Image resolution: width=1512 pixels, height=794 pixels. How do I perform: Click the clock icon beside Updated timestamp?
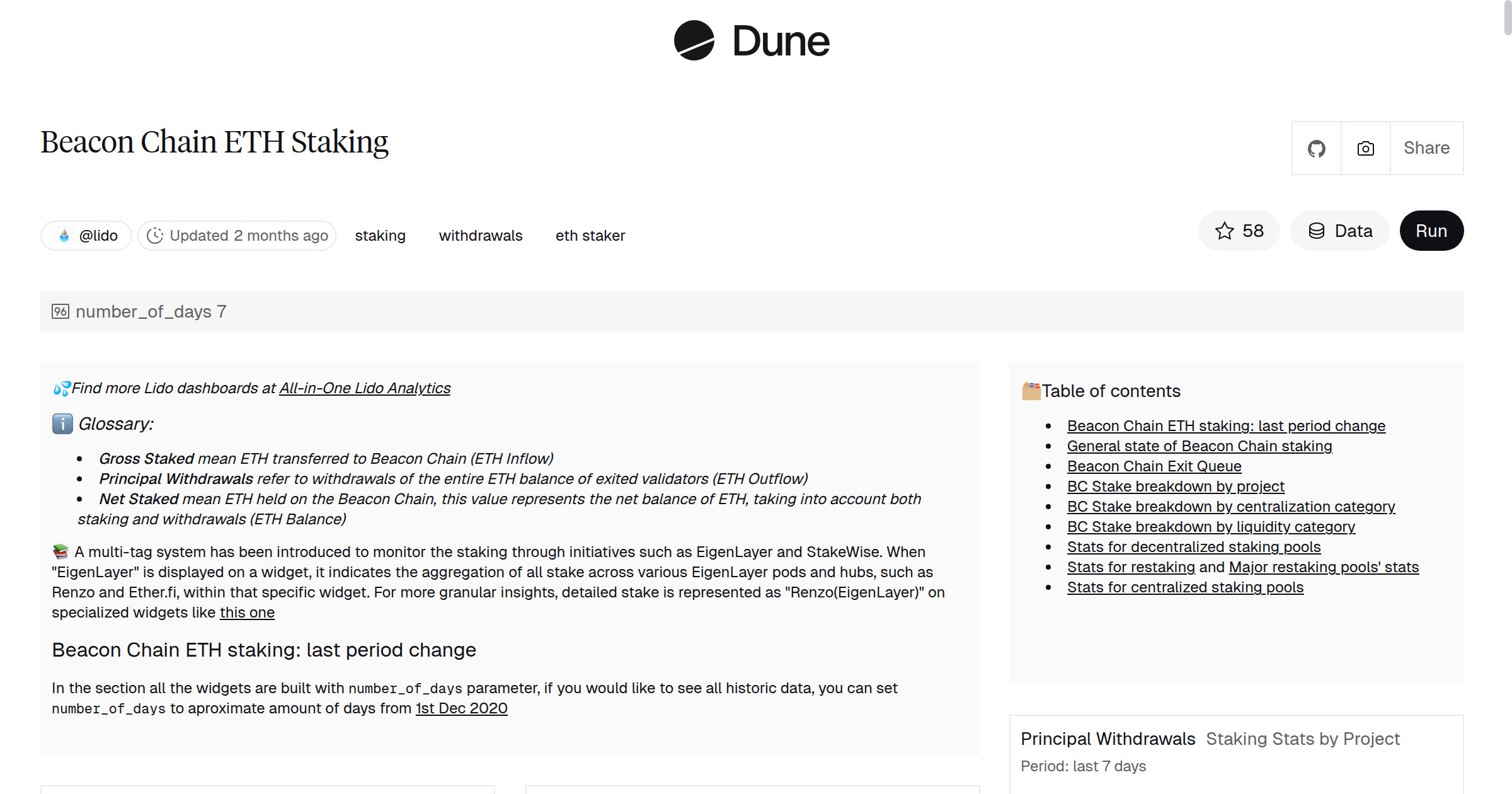click(156, 235)
